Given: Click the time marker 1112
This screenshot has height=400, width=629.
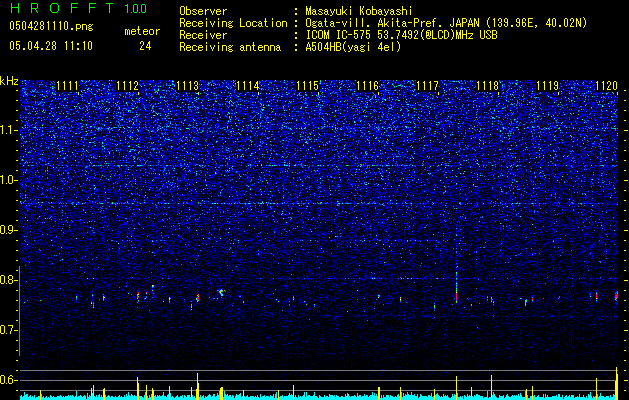Looking at the screenshot, I should click(128, 86).
